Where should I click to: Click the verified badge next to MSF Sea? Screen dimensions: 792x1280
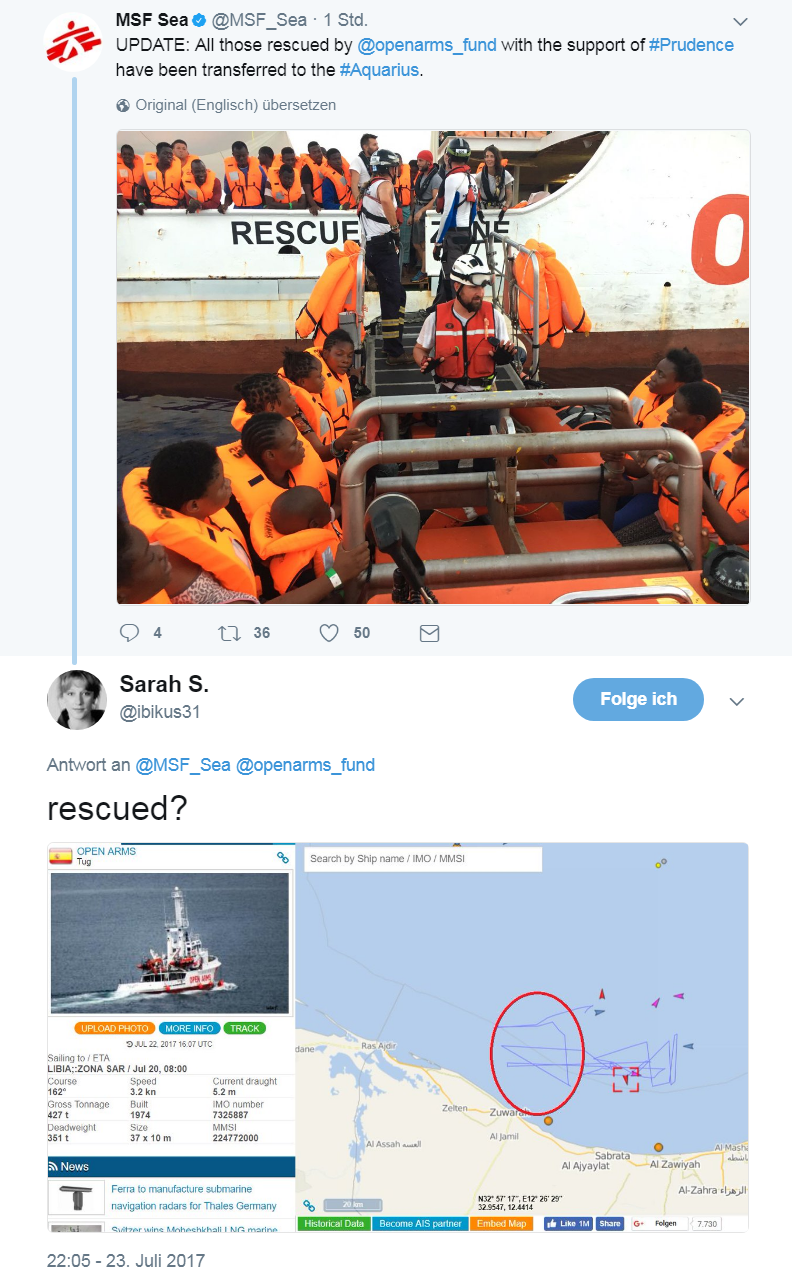coord(199,20)
